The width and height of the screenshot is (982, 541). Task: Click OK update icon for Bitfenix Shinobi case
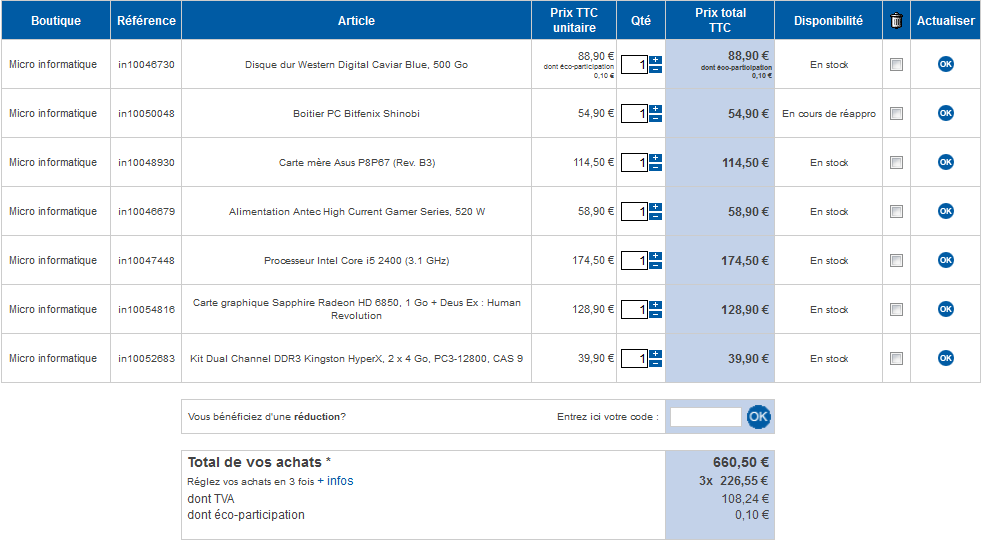(x=945, y=113)
